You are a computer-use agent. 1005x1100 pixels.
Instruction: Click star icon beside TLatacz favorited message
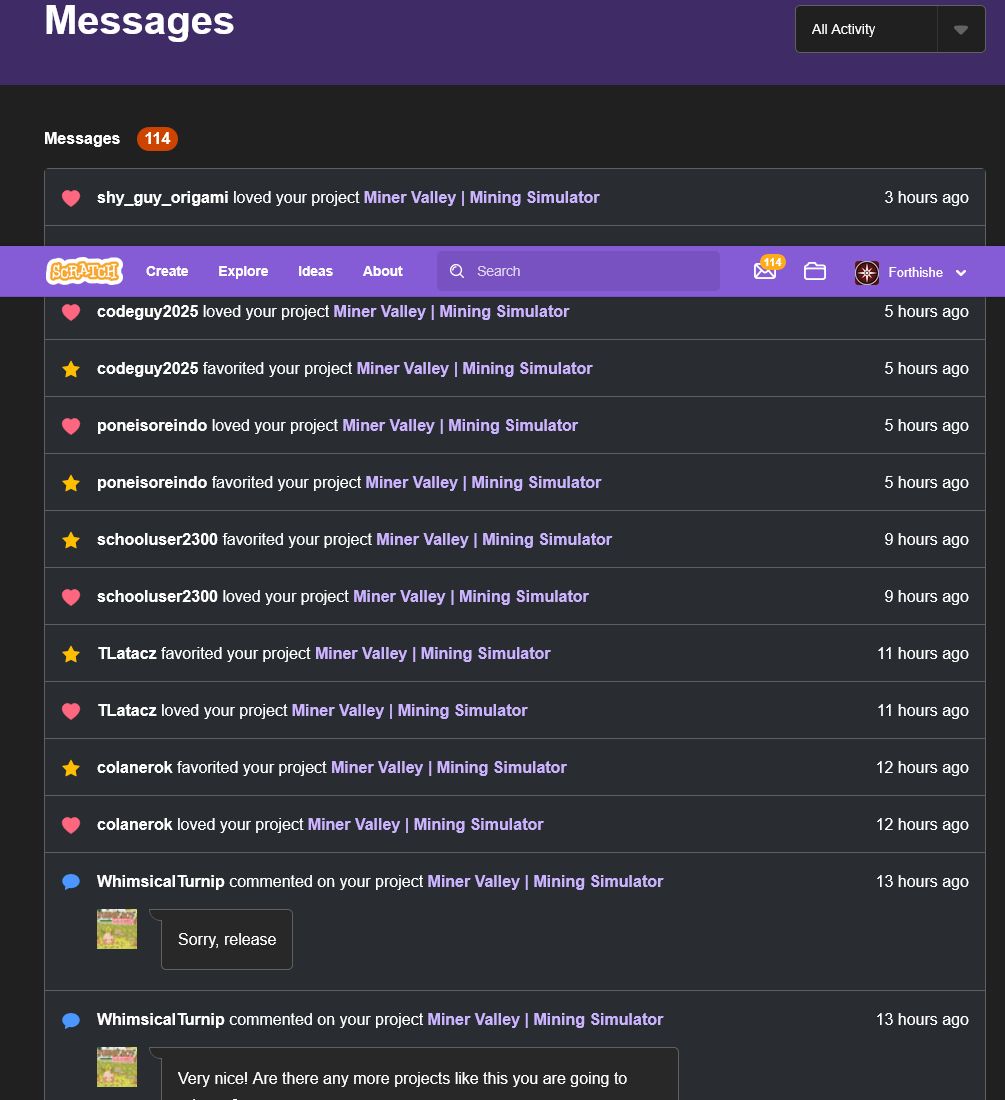[x=71, y=654]
